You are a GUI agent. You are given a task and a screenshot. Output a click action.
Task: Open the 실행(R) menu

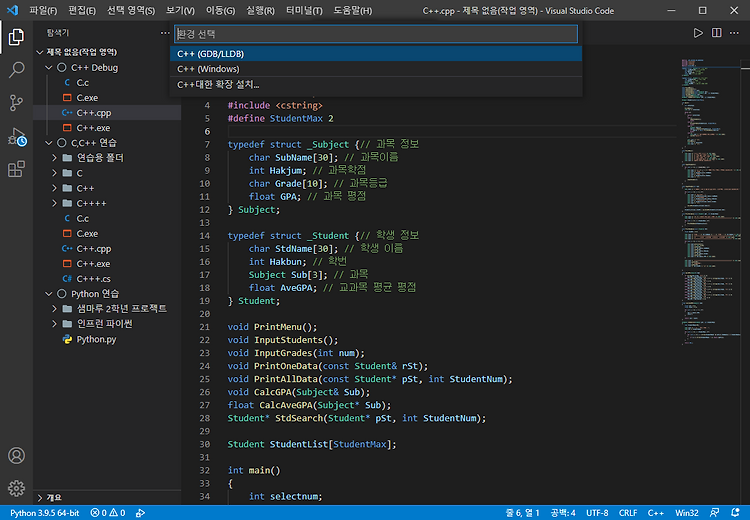260,11
